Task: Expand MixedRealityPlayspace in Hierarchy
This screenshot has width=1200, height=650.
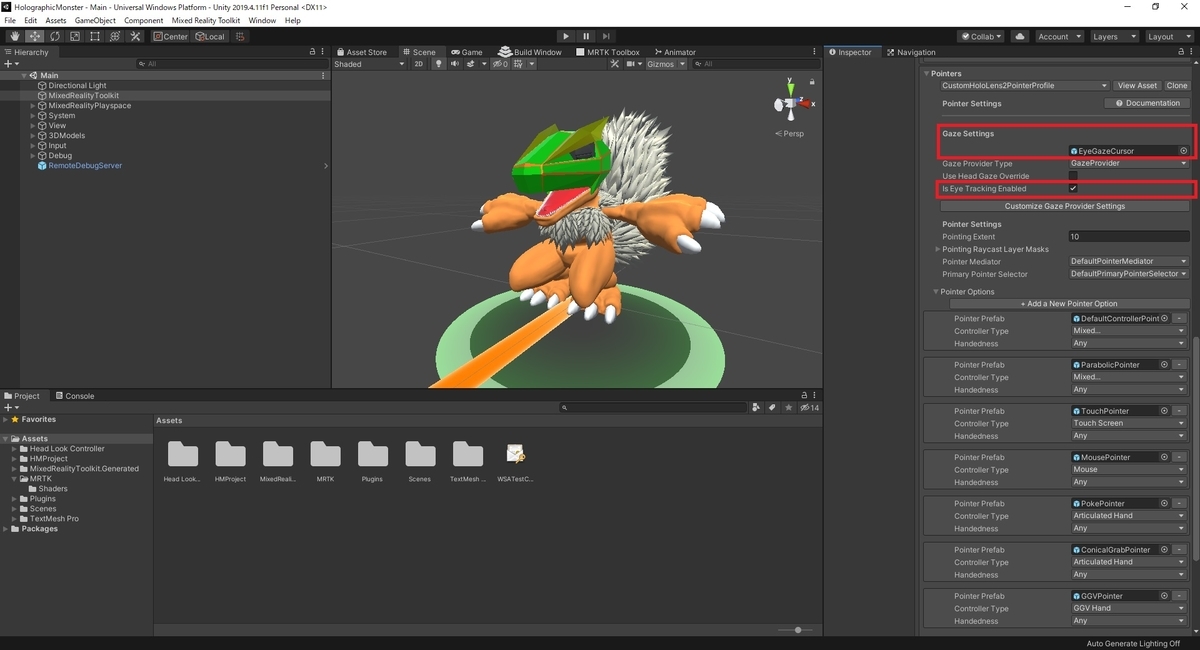Action: pos(32,106)
